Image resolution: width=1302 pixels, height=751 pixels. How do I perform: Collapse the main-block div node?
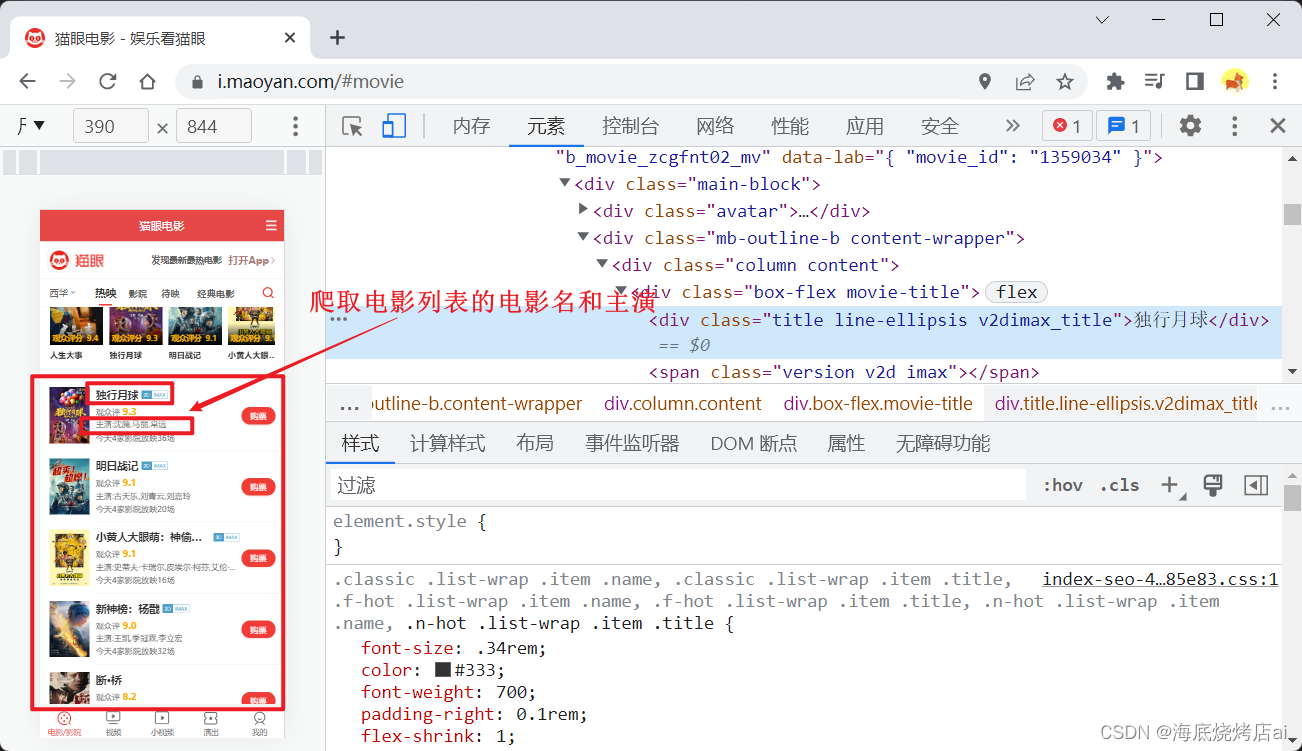coord(565,184)
